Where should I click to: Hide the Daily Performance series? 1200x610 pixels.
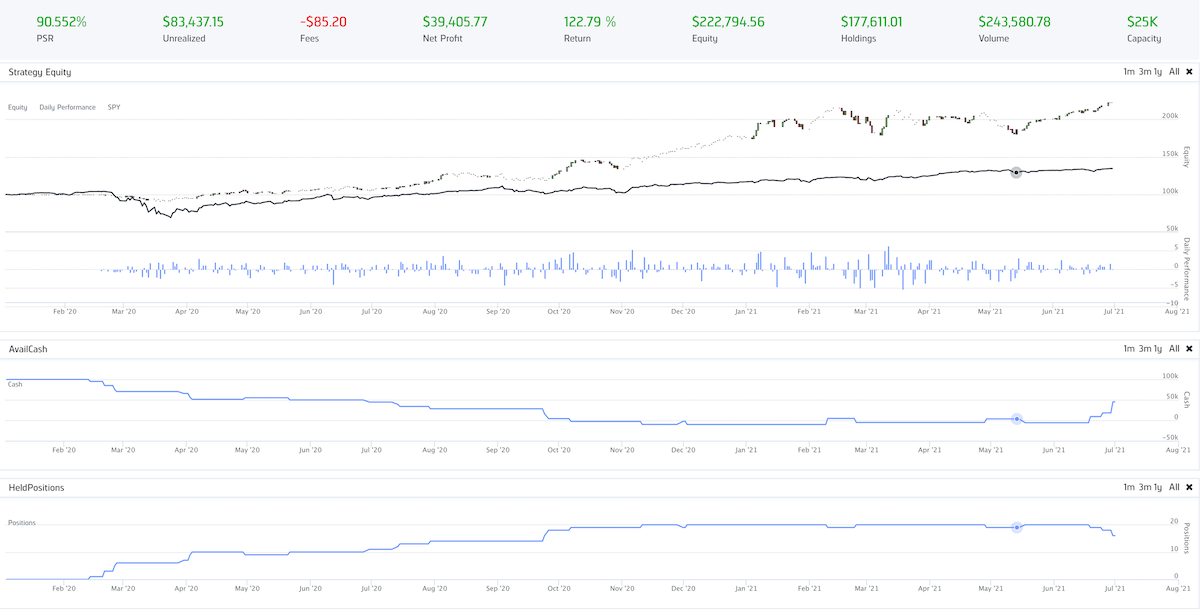coord(67,107)
